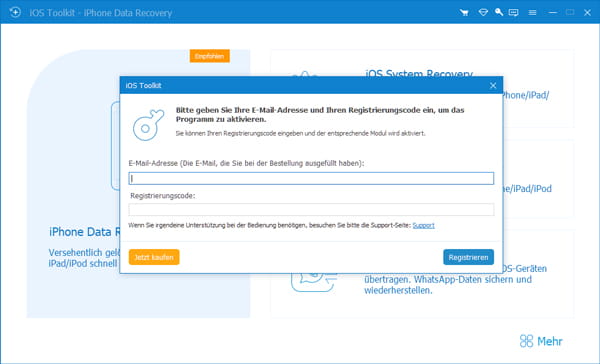Click the iPhone Data Recovery heading
This screenshot has height=364, width=600.
click(85, 232)
